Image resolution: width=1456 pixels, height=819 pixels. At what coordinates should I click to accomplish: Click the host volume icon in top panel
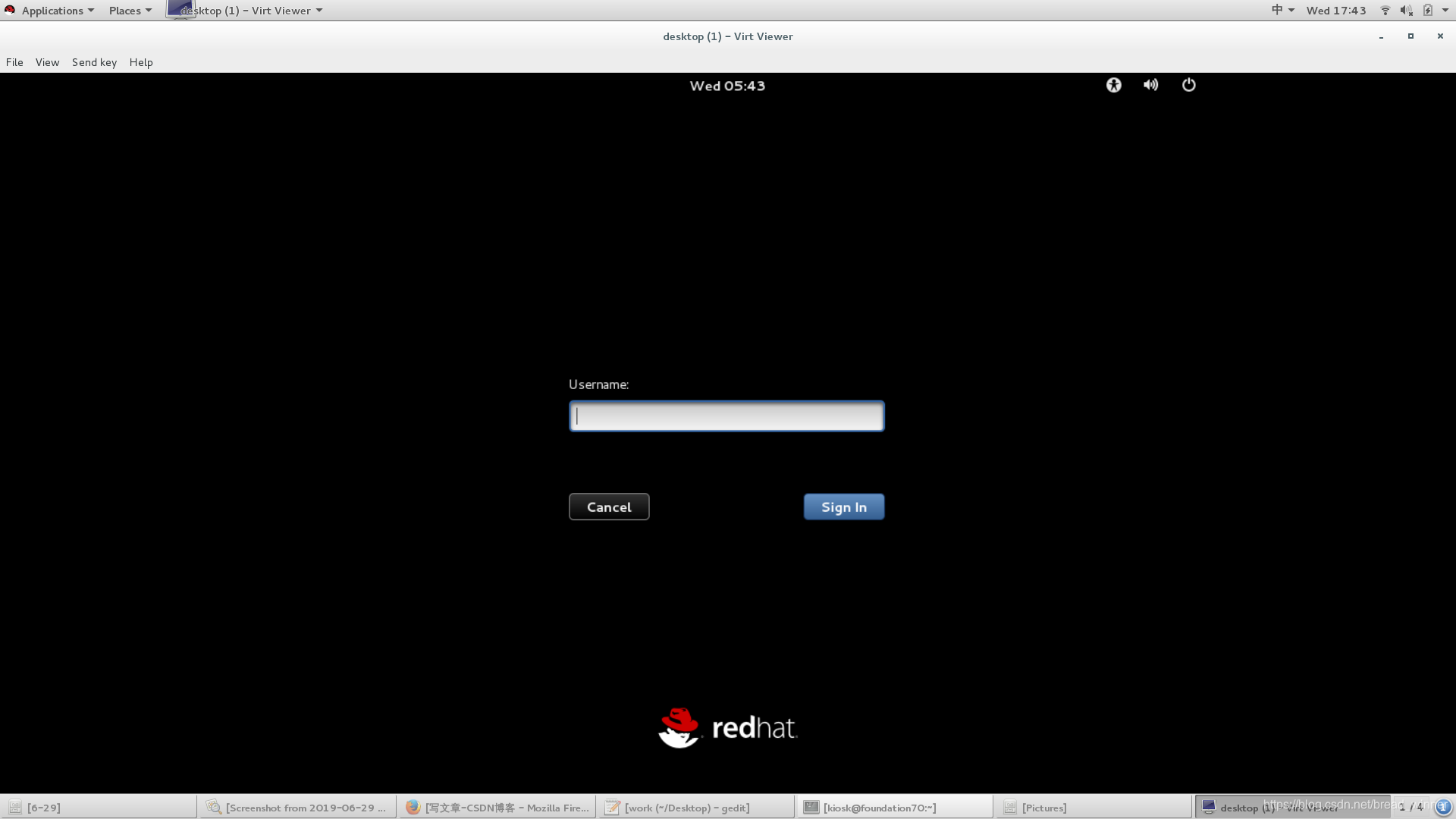1406,11
